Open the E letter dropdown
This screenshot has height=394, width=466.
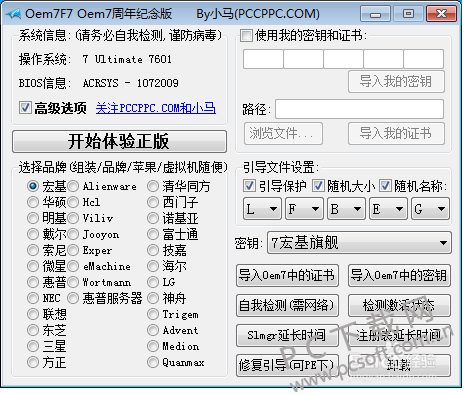tap(388, 209)
